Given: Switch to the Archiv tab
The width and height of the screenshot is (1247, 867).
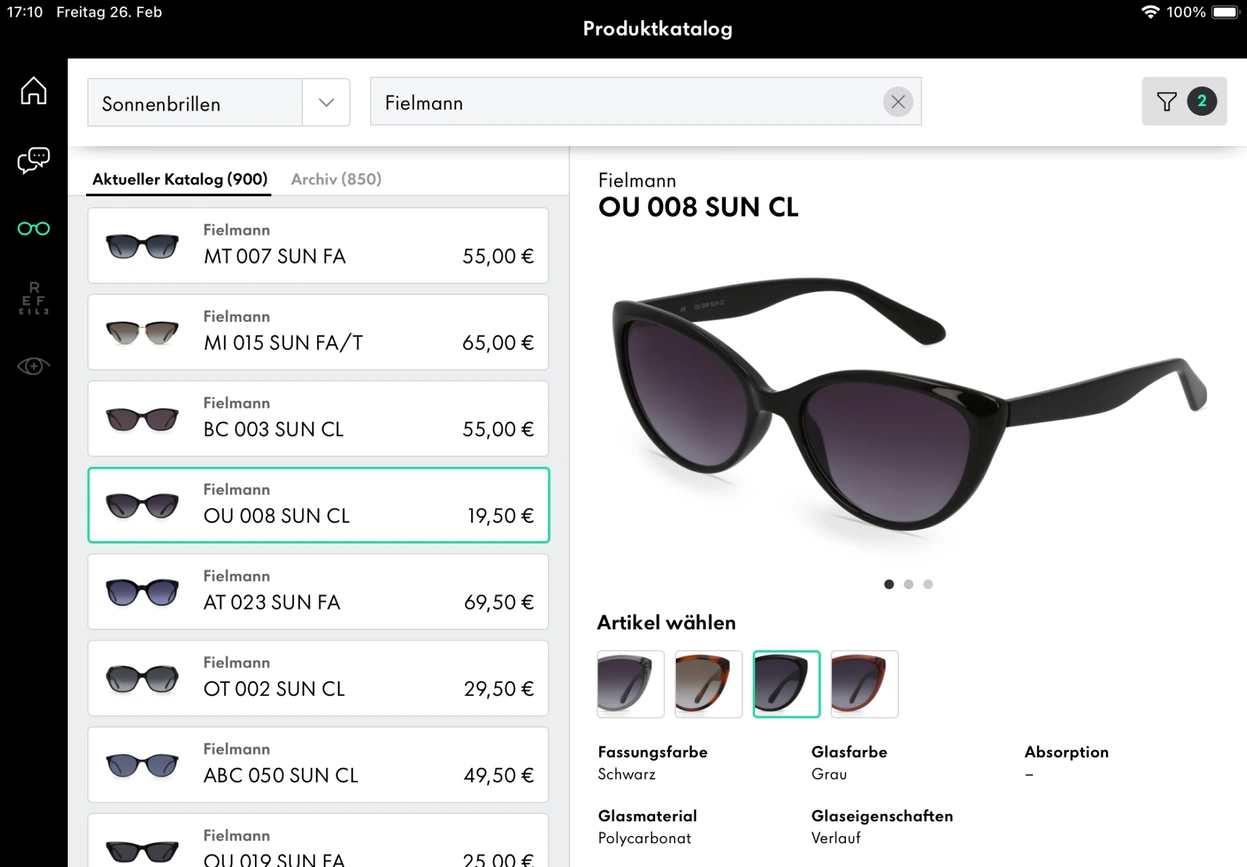Looking at the screenshot, I should click(x=336, y=179).
